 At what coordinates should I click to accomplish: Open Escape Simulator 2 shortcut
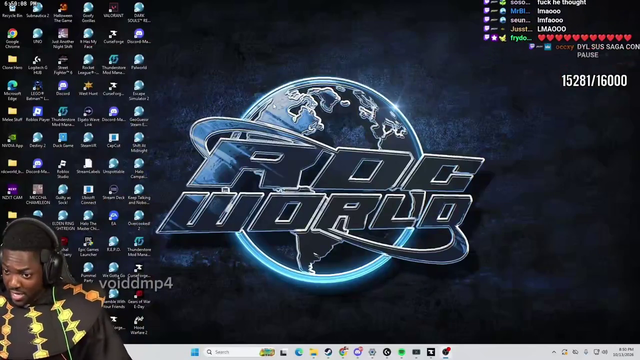pyautogui.click(x=139, y=90)
